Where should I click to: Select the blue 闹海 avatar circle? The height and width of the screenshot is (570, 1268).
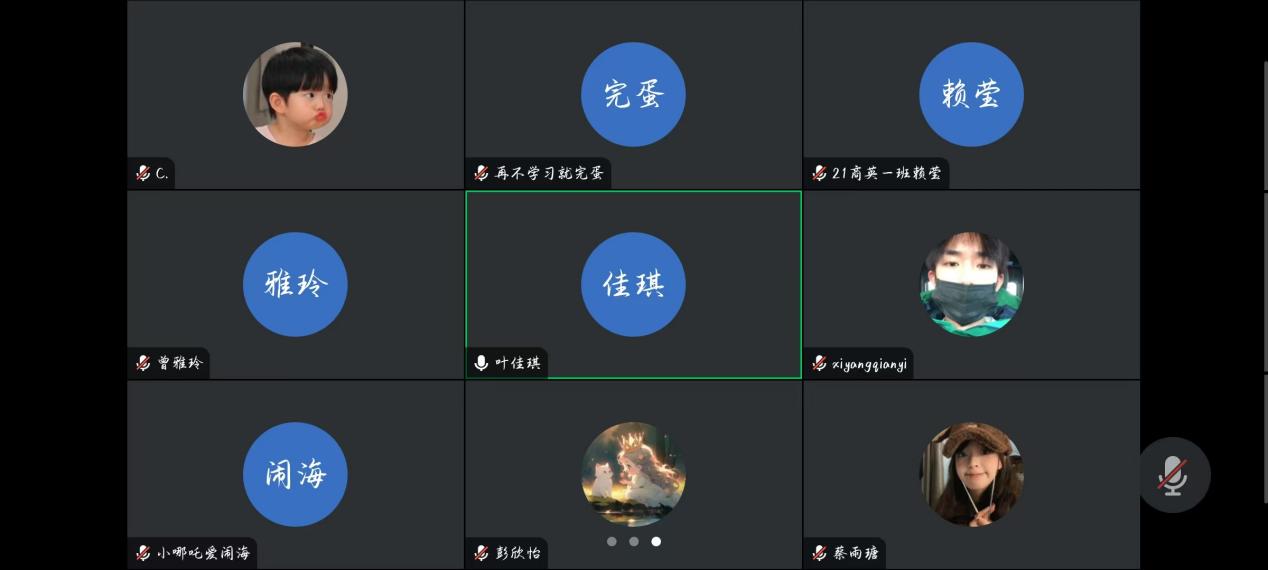point(295,474)
